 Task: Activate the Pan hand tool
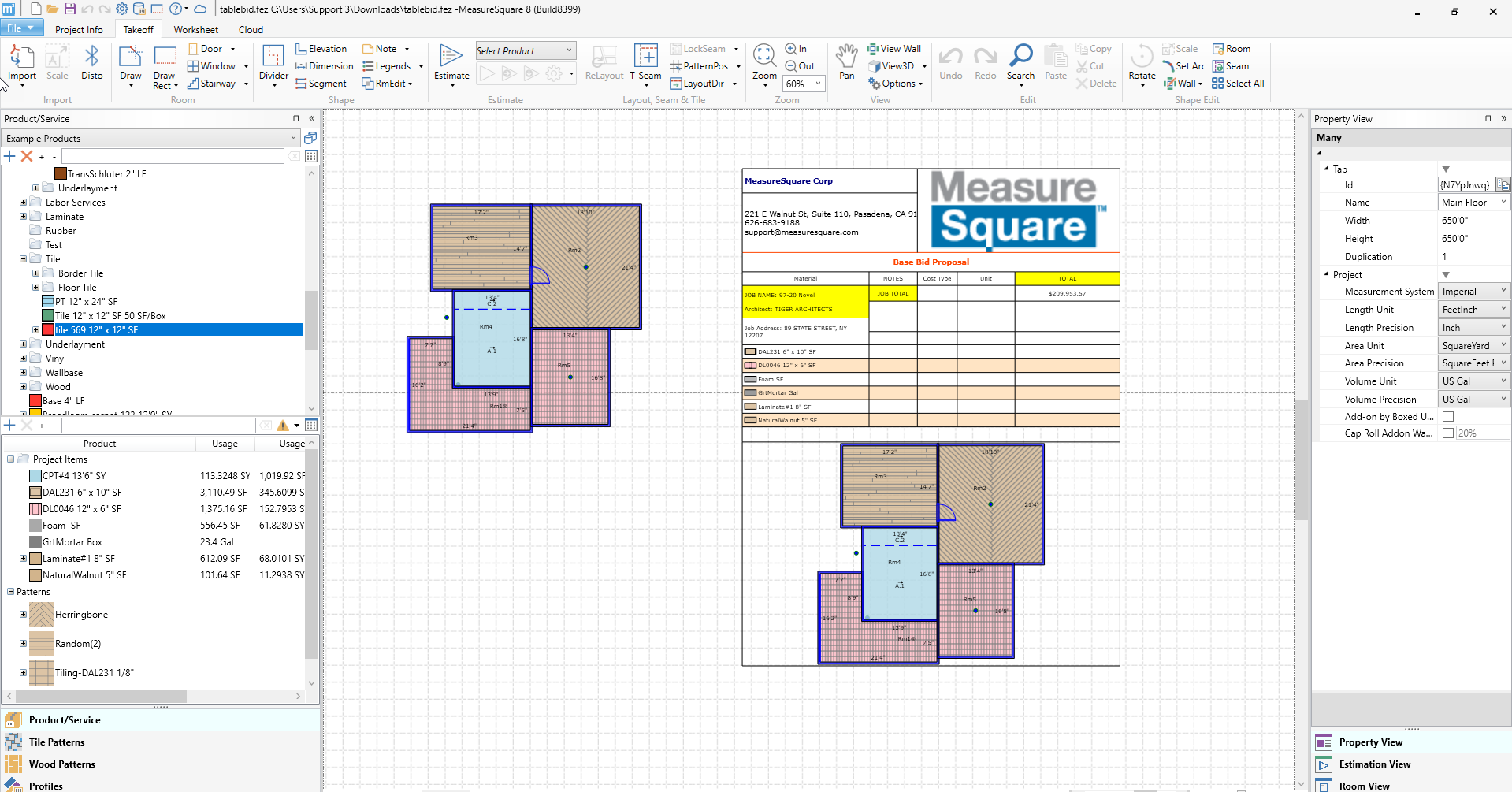pyautogui.click(x=847, y=61)
